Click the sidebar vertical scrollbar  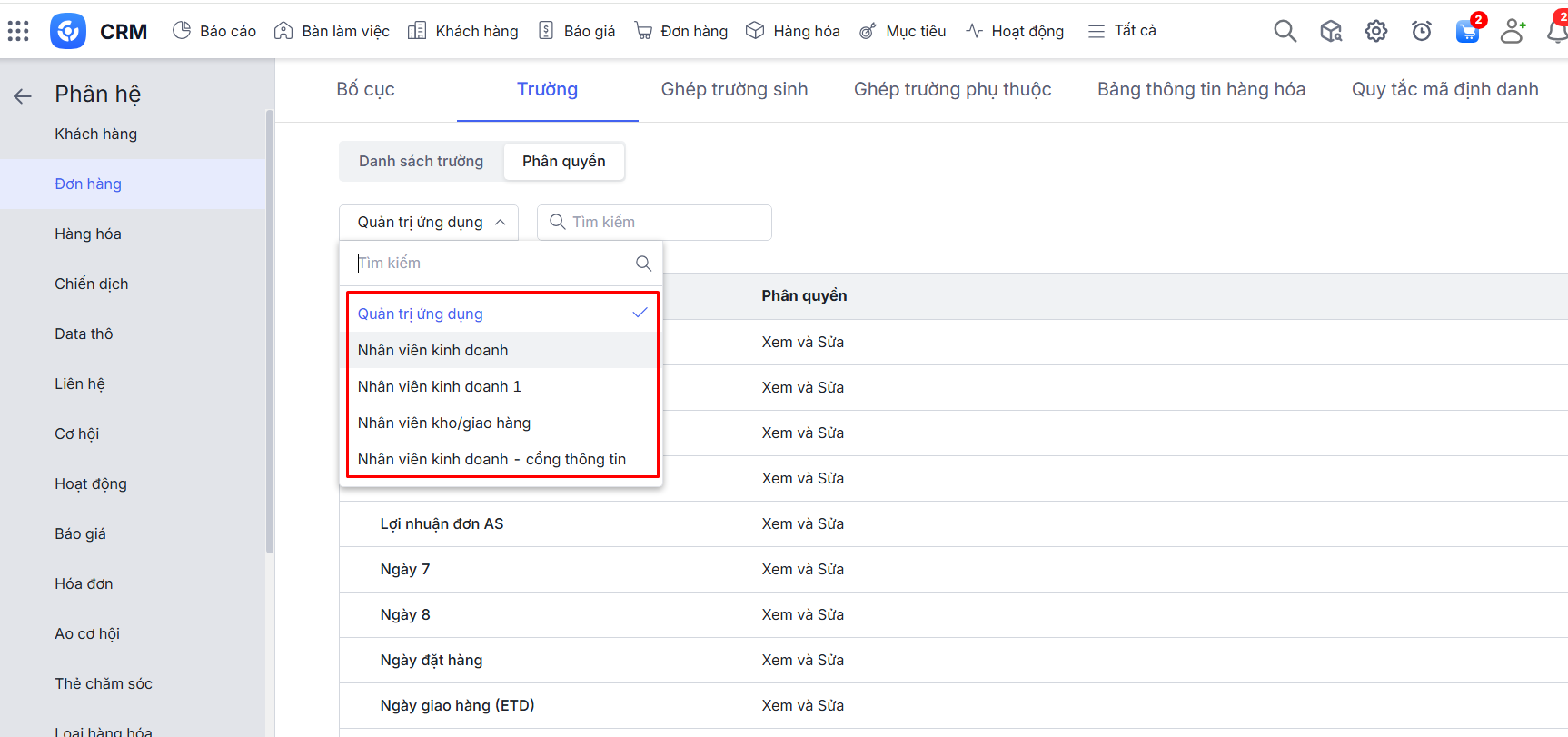(x=270, y=332)
